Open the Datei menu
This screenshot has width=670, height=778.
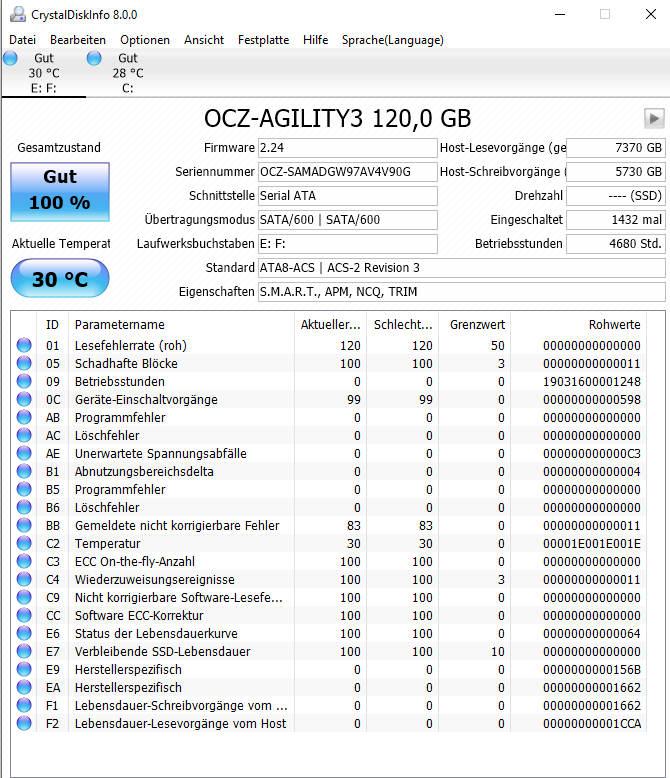(22, 40)
